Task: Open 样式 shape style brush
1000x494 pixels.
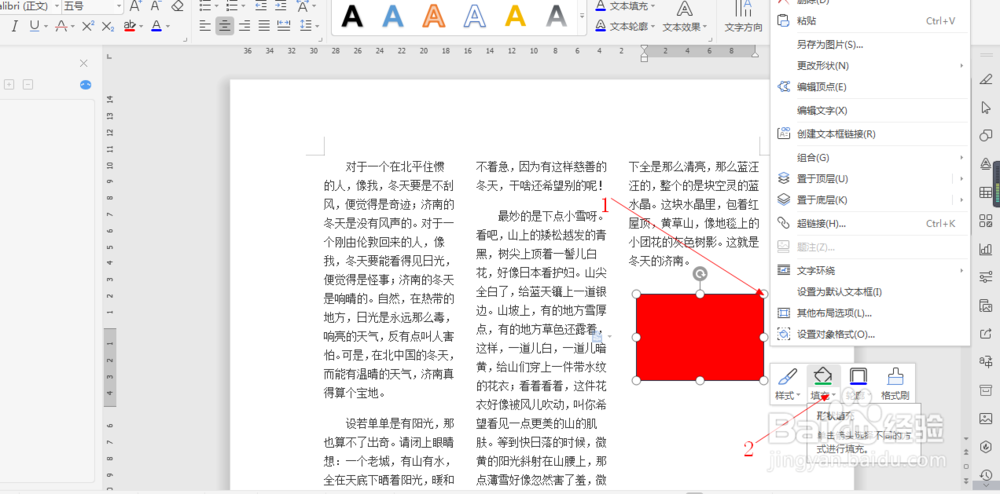Action: point(788,384)
